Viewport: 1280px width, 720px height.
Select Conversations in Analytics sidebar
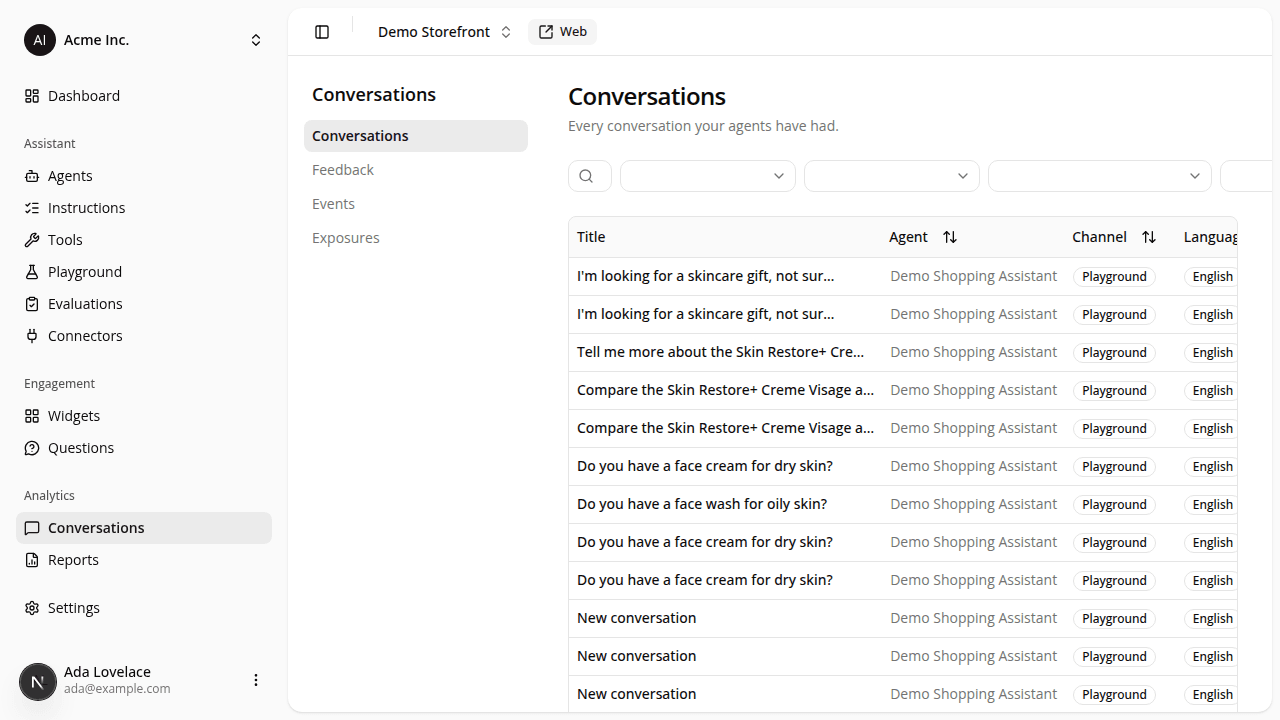tap(144, 528)
